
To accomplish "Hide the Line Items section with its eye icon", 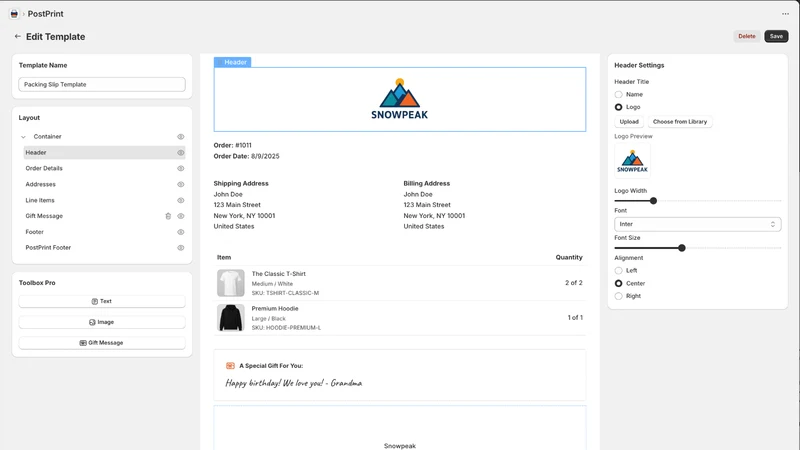I will click(x=181, y=201).
